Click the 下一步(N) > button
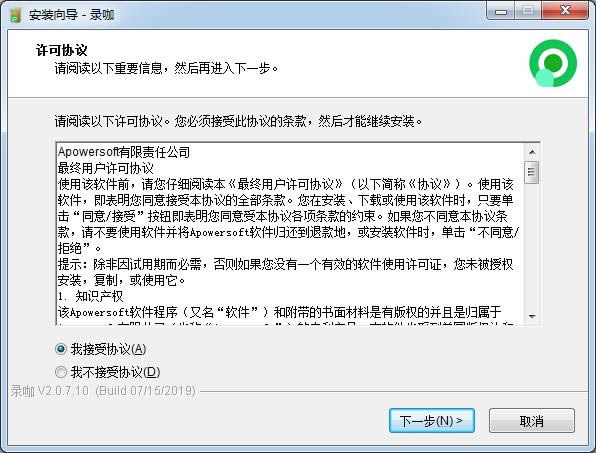 tap(432, 421)
